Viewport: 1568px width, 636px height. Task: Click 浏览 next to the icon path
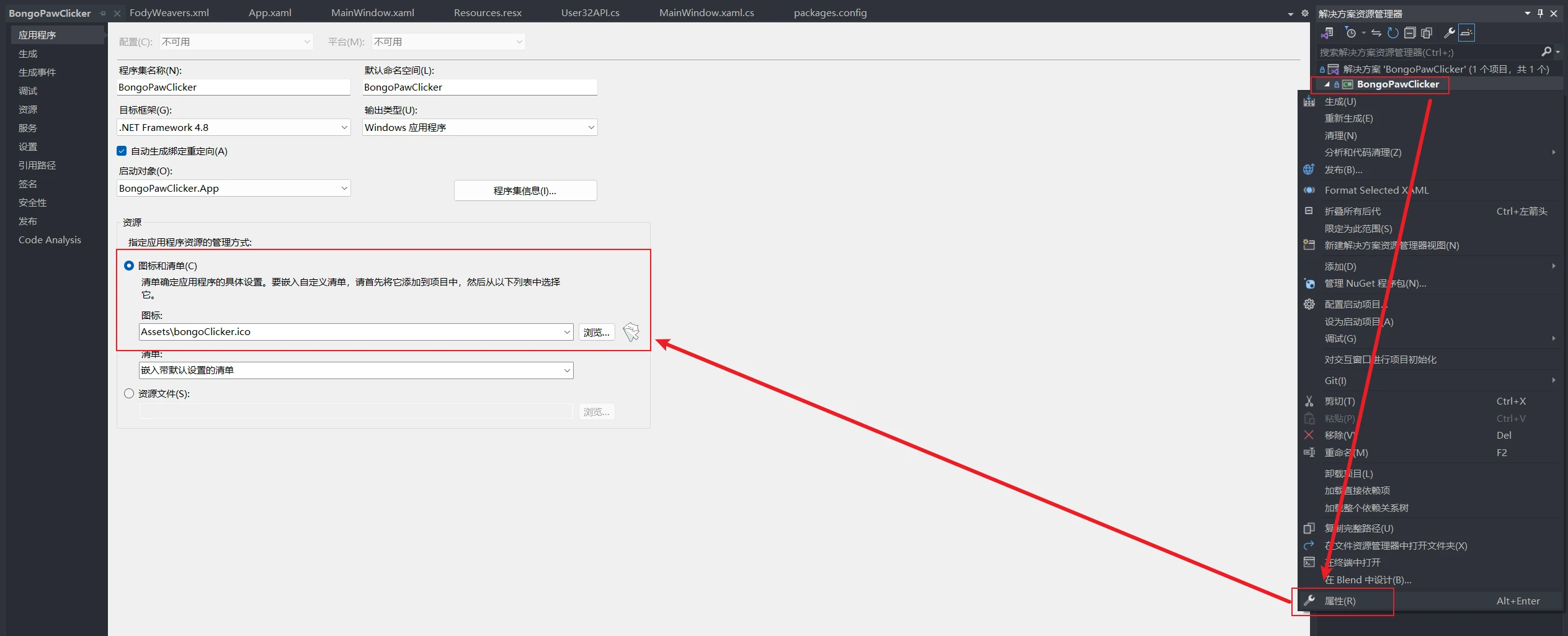pos(596,332)
